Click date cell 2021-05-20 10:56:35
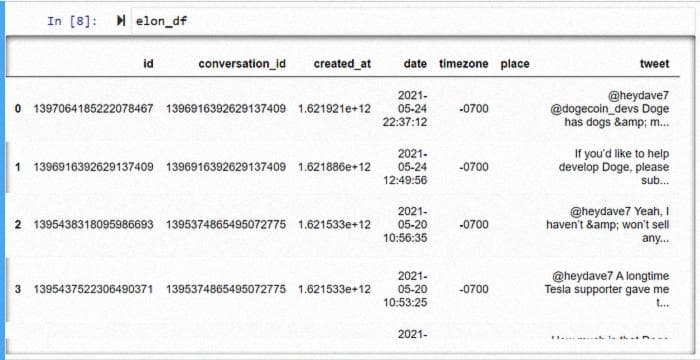 pyautogui.click(x=405, y=225)
